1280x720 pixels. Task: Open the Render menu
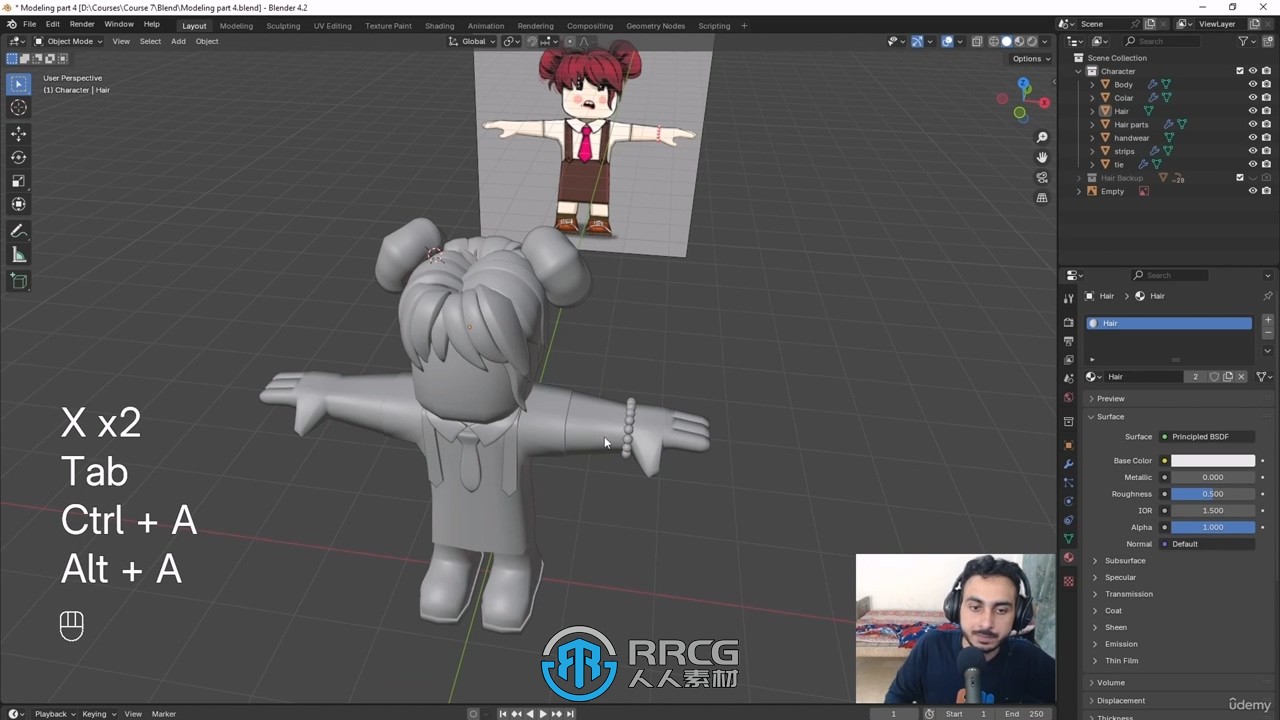[82, 24]
